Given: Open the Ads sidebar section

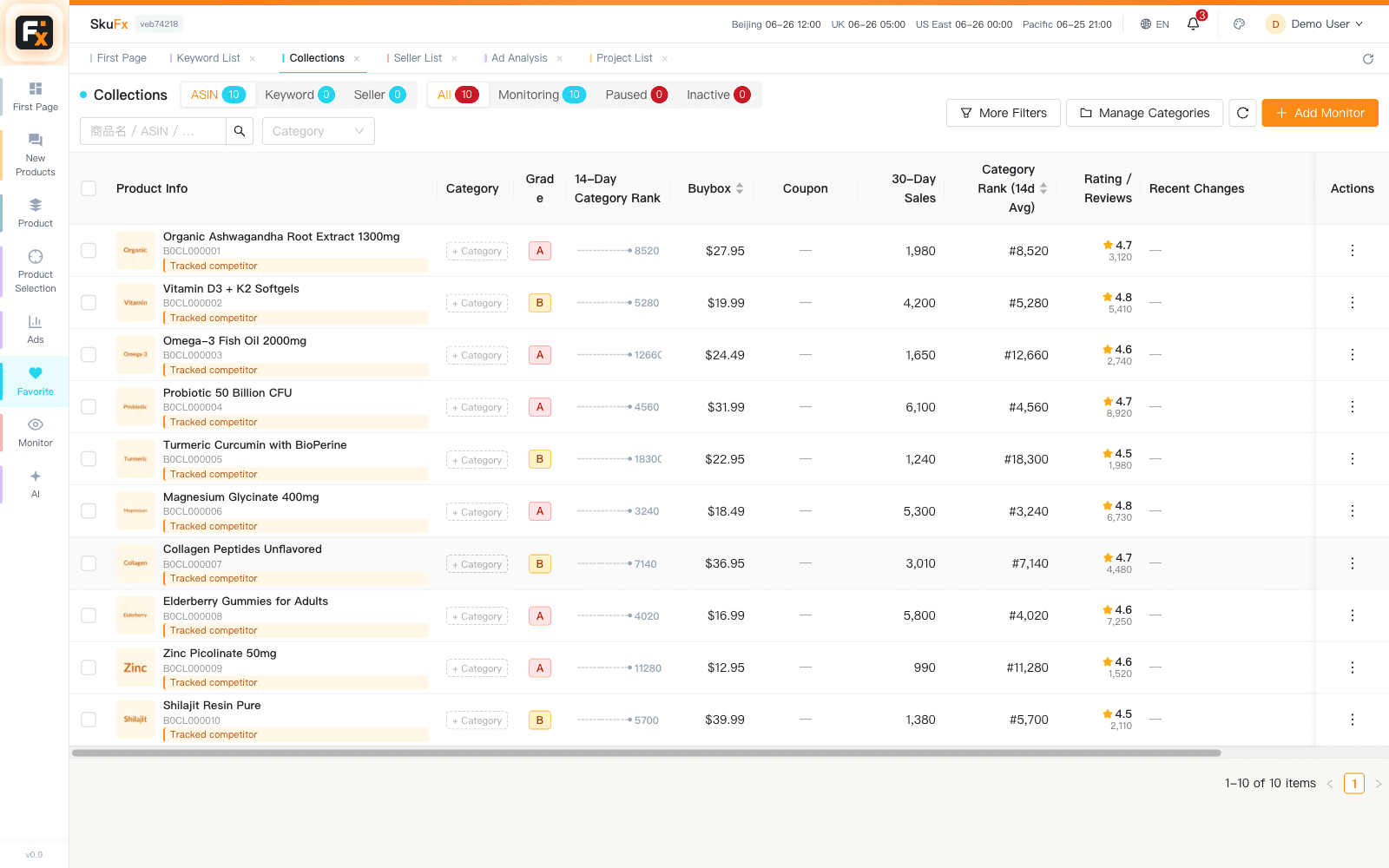Looking at the screenshot, I should click(x=36, y=329).
